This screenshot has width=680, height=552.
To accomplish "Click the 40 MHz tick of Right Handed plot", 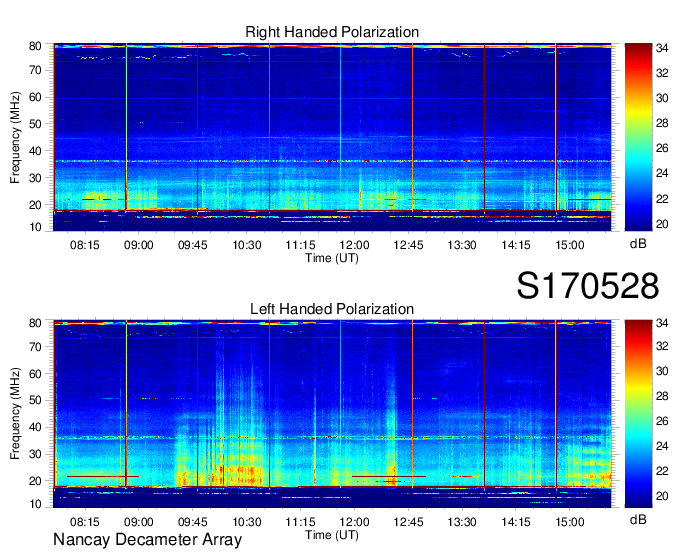I will 35,151.
